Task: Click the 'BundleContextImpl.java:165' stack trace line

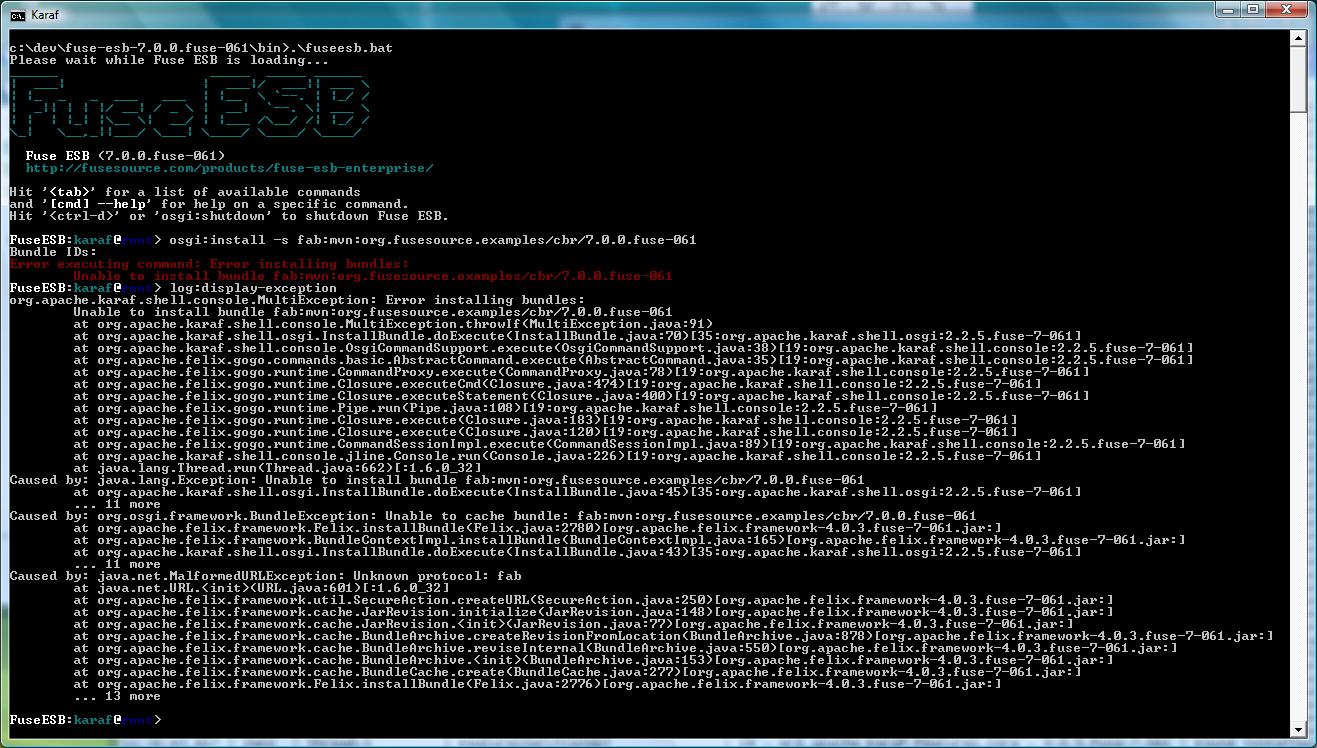Action: click(x=629, y=540)
